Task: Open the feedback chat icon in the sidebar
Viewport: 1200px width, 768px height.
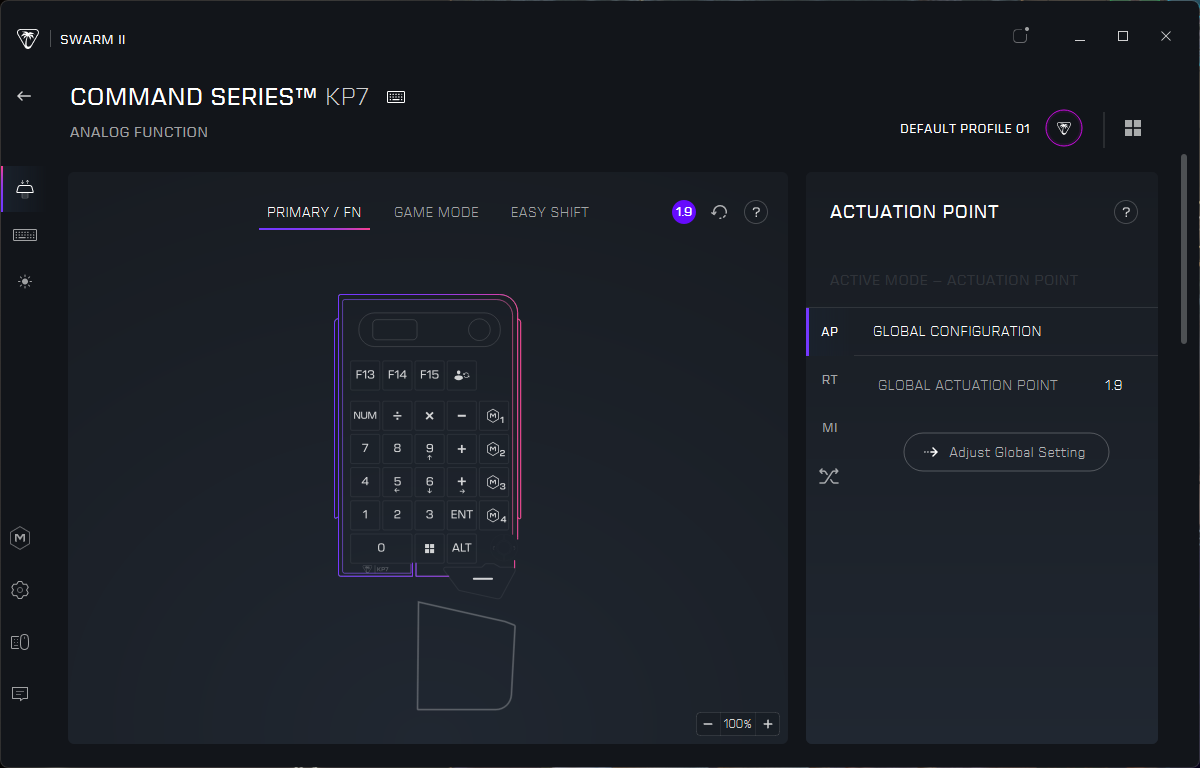Action: 20,693
